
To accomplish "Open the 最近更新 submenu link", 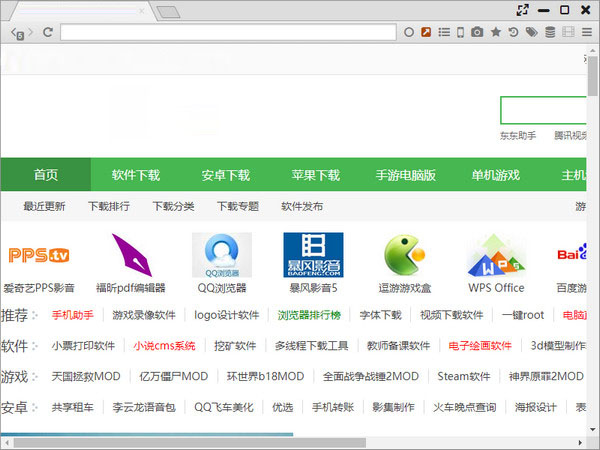I will tap(44, 206).
